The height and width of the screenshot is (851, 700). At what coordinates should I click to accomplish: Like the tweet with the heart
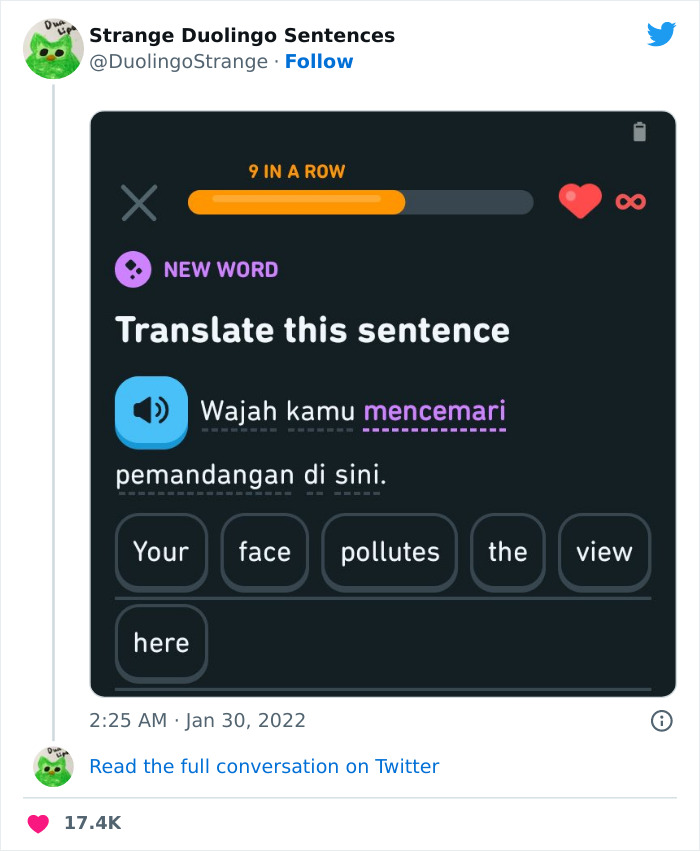pos(37,823)
